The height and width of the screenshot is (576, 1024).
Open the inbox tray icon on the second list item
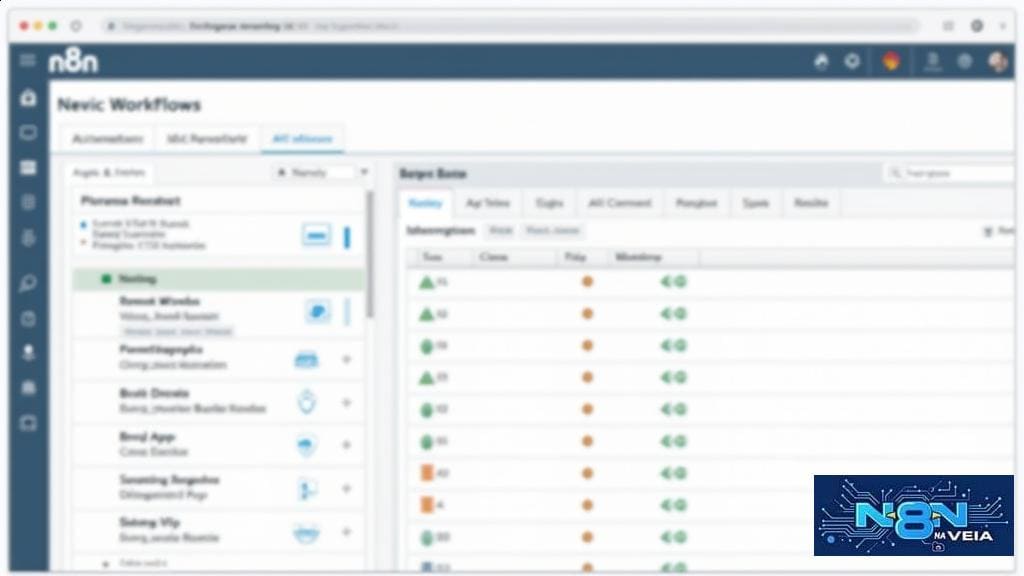[x=306, y=359]
